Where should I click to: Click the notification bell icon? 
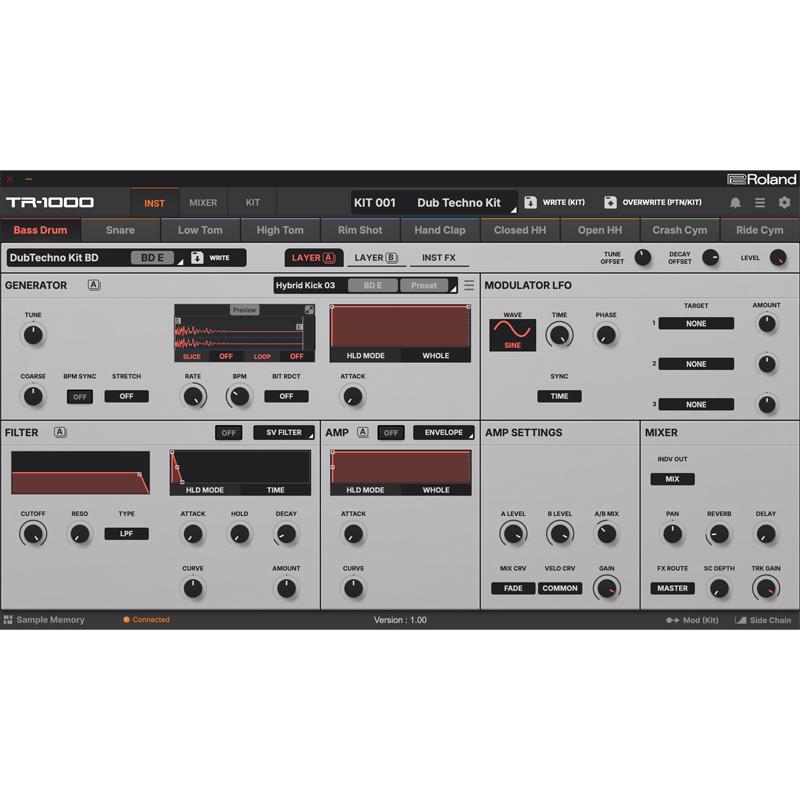tap(735, 203)
